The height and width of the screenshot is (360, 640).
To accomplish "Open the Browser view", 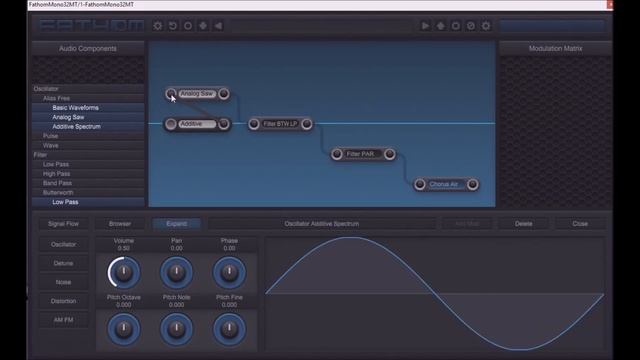I will coord(120,224).
